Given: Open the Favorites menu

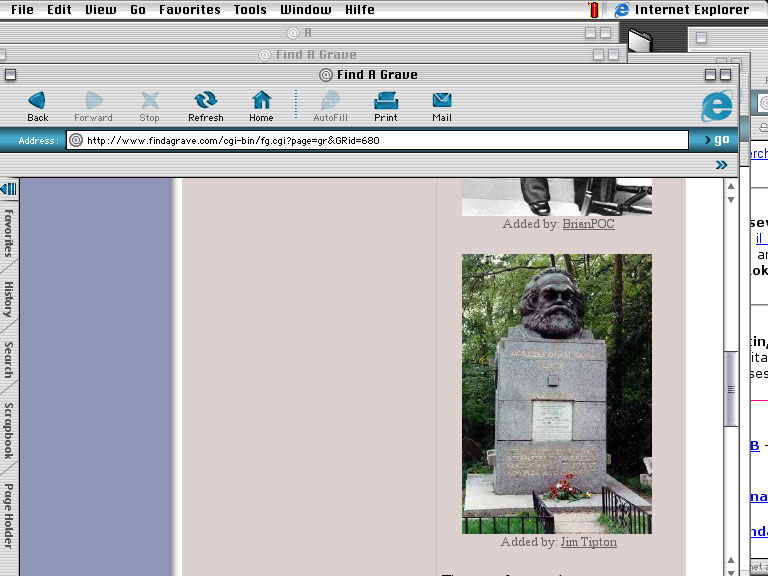Looking at the screenshot, I should pos(189,10).
